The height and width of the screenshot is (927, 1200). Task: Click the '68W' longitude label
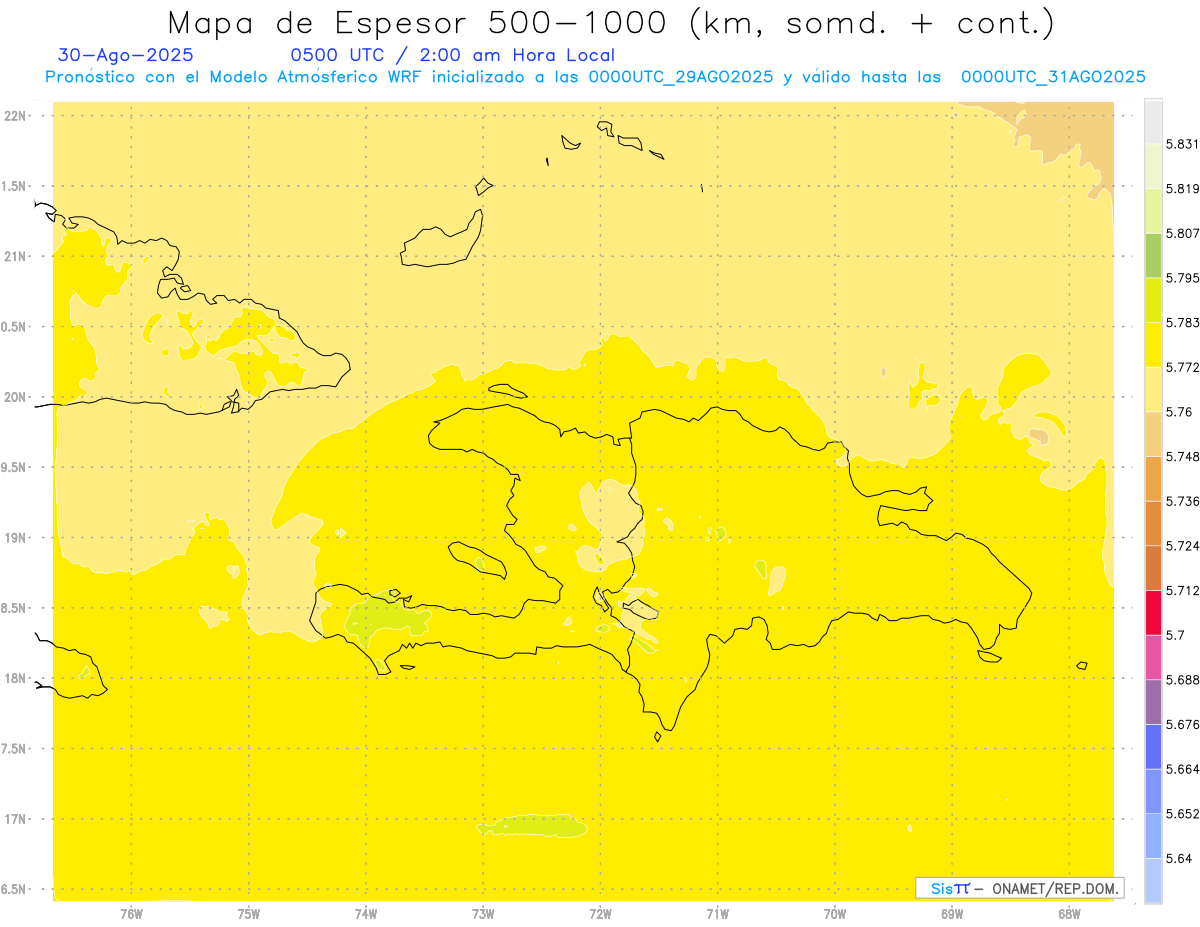1069,914
